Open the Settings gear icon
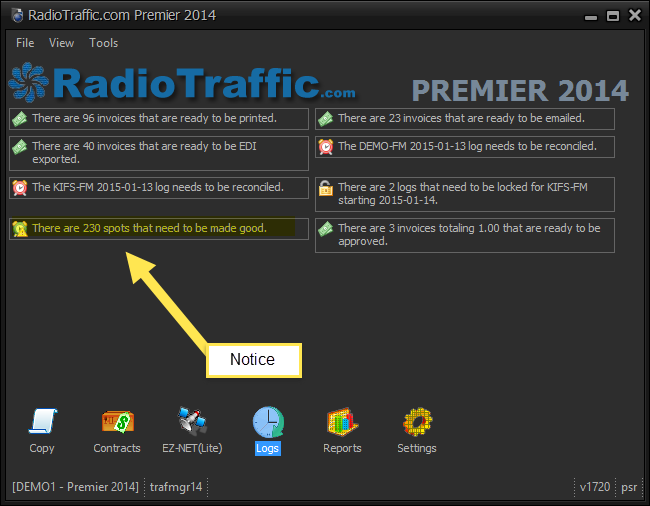 click(417, 421)
